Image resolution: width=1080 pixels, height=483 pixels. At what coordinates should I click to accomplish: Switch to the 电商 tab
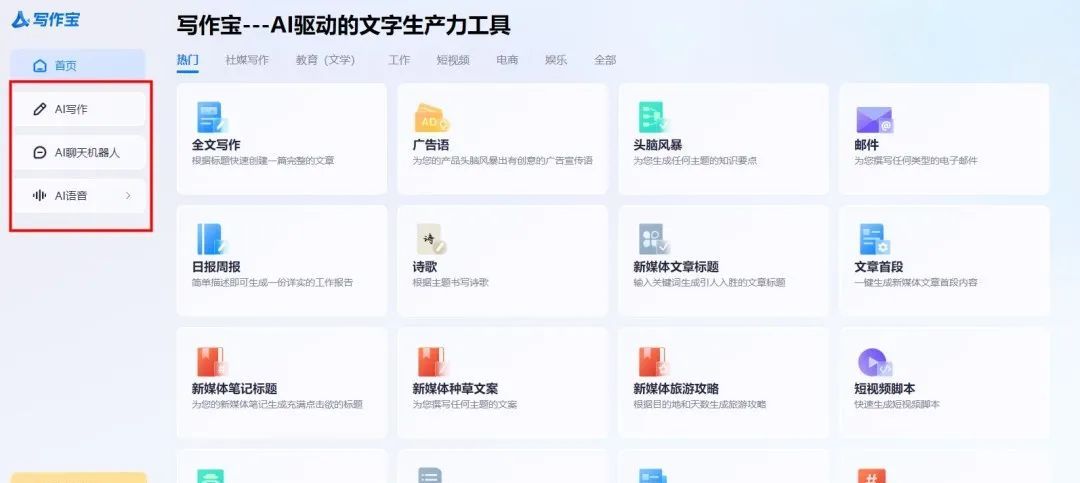[507, 60]
